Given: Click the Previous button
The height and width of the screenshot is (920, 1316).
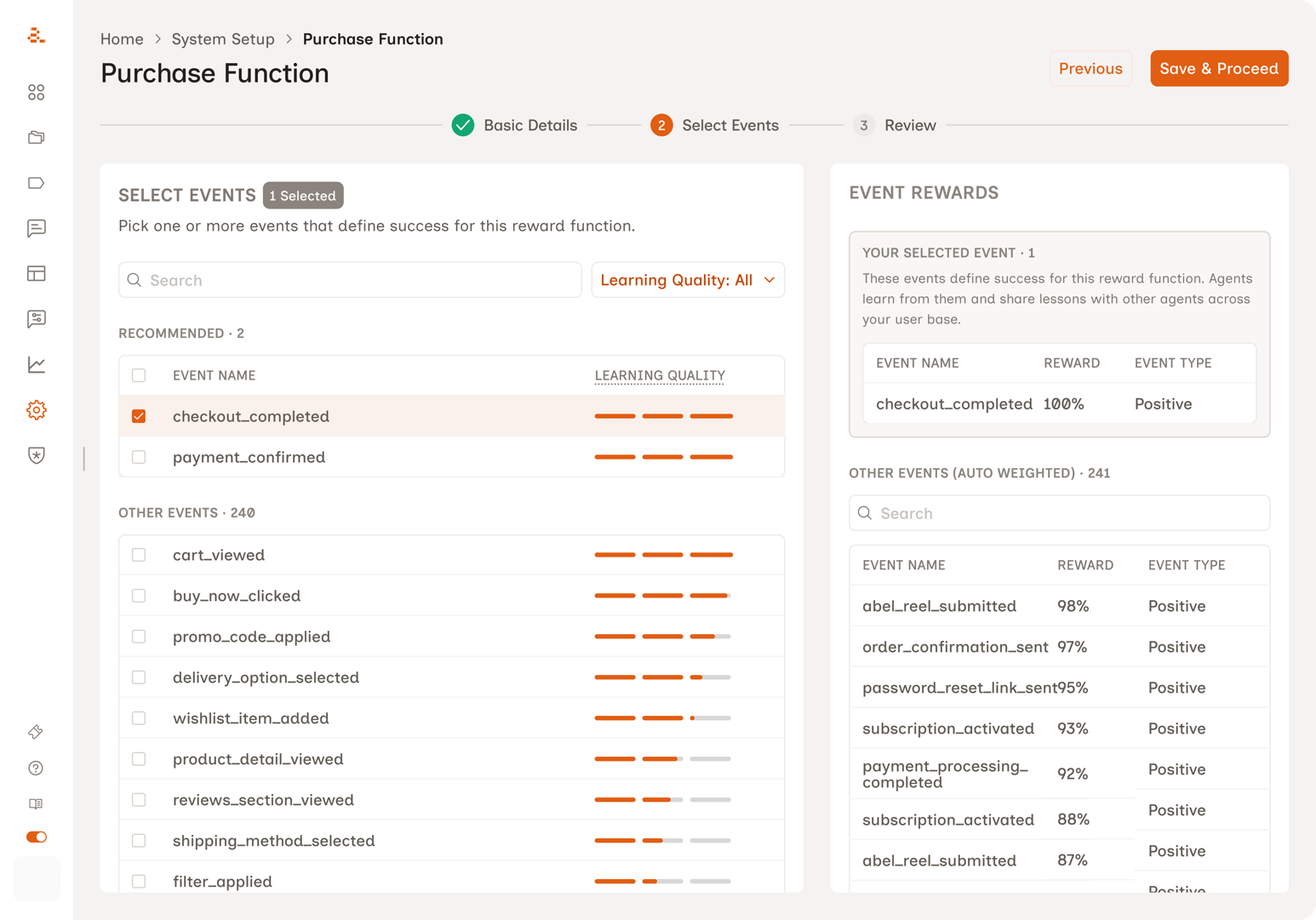Looking at the screenshot, I should (1090, 68).
